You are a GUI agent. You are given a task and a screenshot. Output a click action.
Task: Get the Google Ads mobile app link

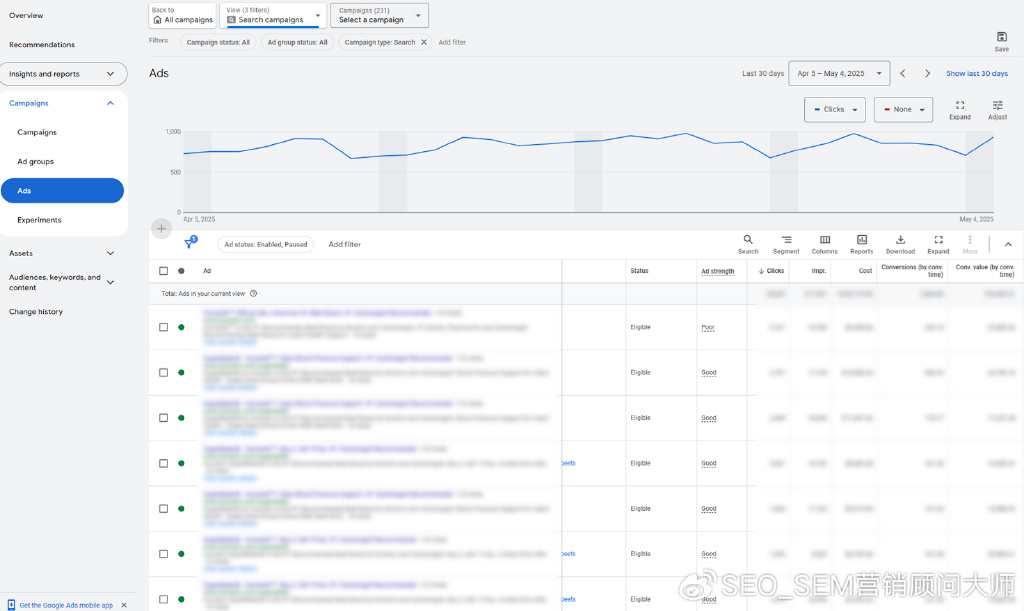(66, 605)
